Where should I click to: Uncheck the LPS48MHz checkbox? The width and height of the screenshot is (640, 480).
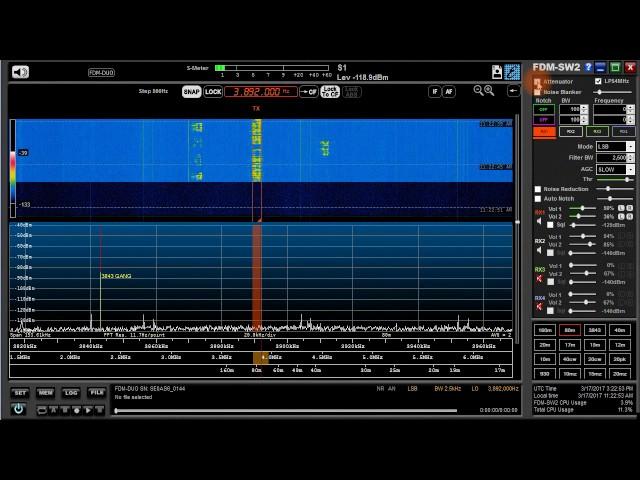pyautogui.click(x=598, y=81)
